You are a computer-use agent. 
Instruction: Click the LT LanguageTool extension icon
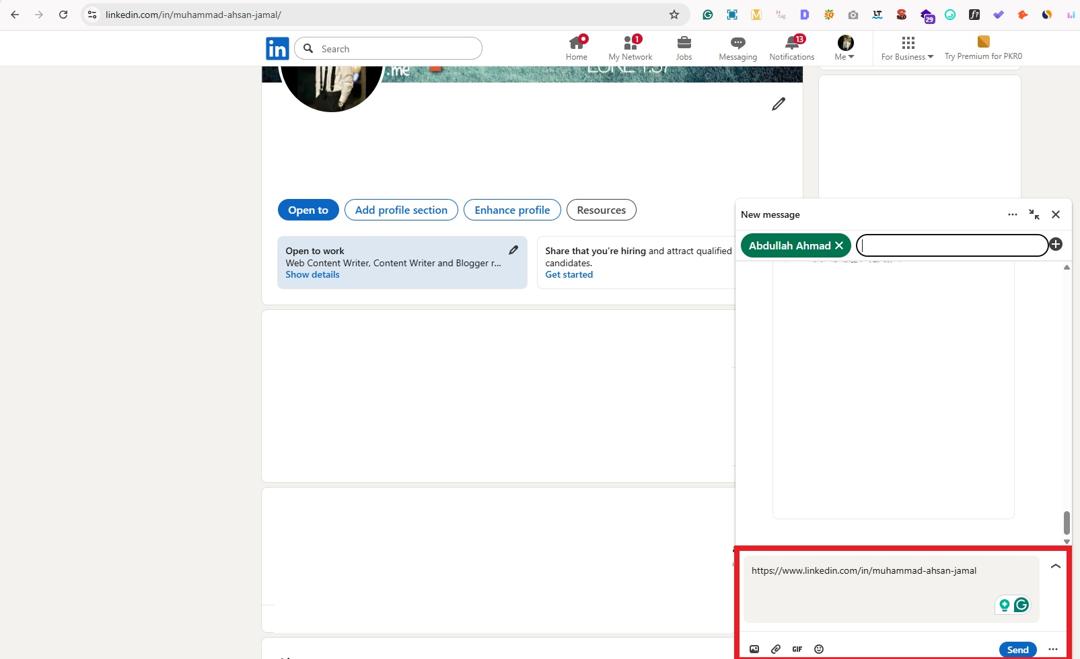click(x=877, y=14)
